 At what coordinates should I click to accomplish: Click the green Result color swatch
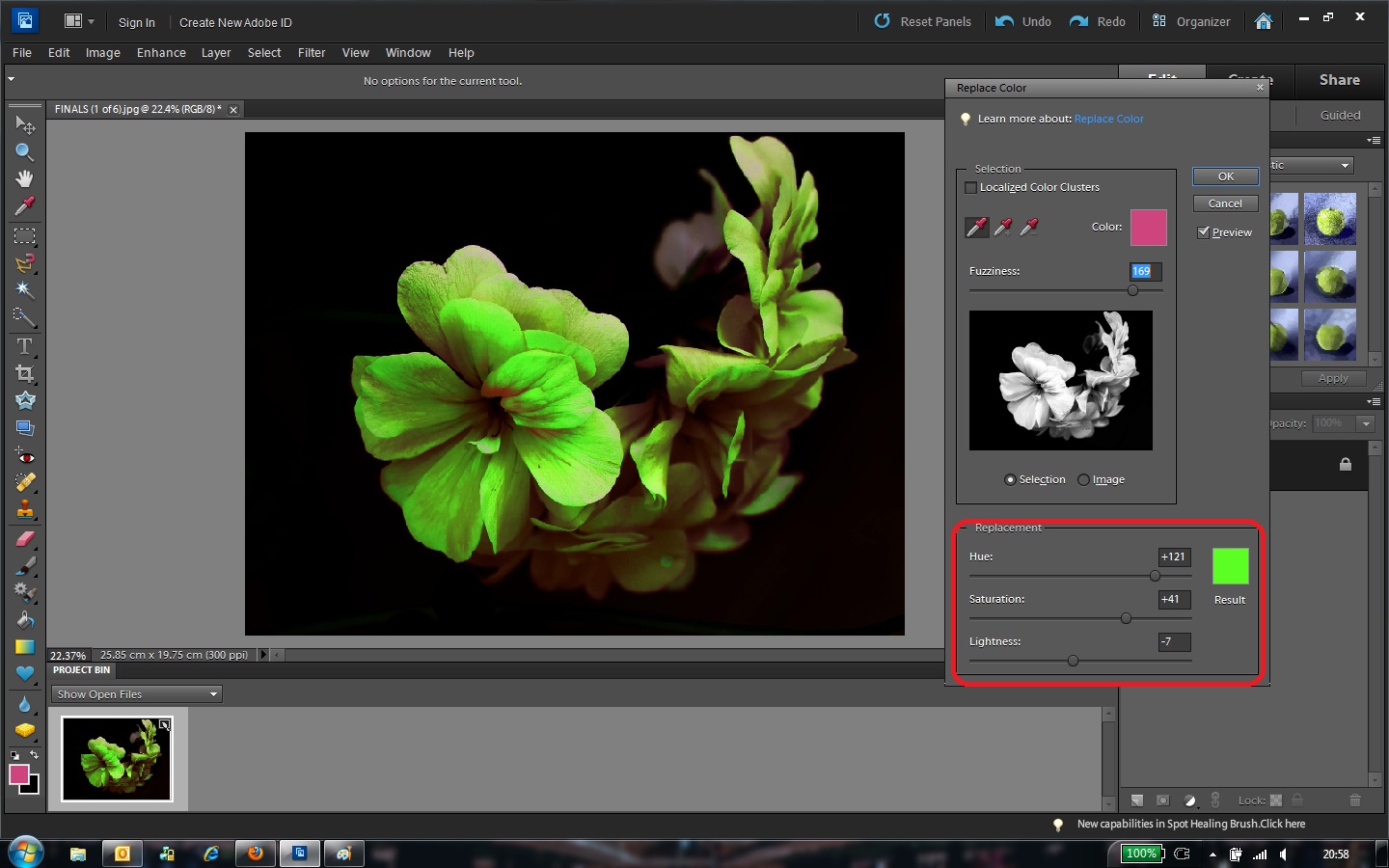pyautogui.click(x=1230, y=566)
